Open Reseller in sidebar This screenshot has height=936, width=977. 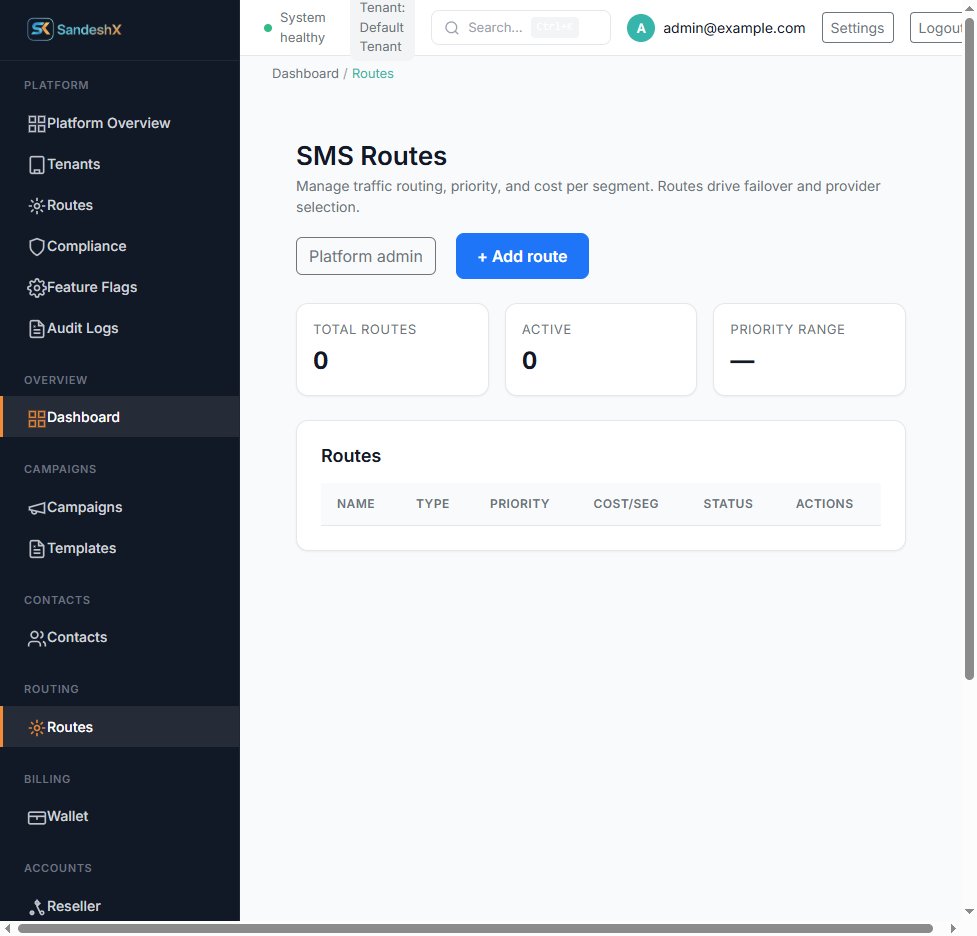tap(120, 907)
